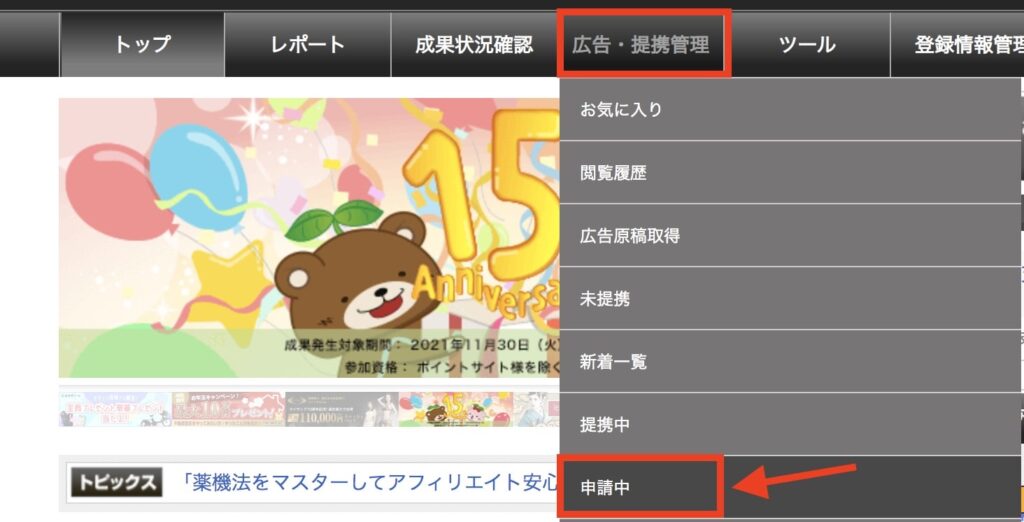The image size is (1024, 522).
Task: Select 閲覧履歴 in the dropdown menu
Action: (x=790, y=172)
